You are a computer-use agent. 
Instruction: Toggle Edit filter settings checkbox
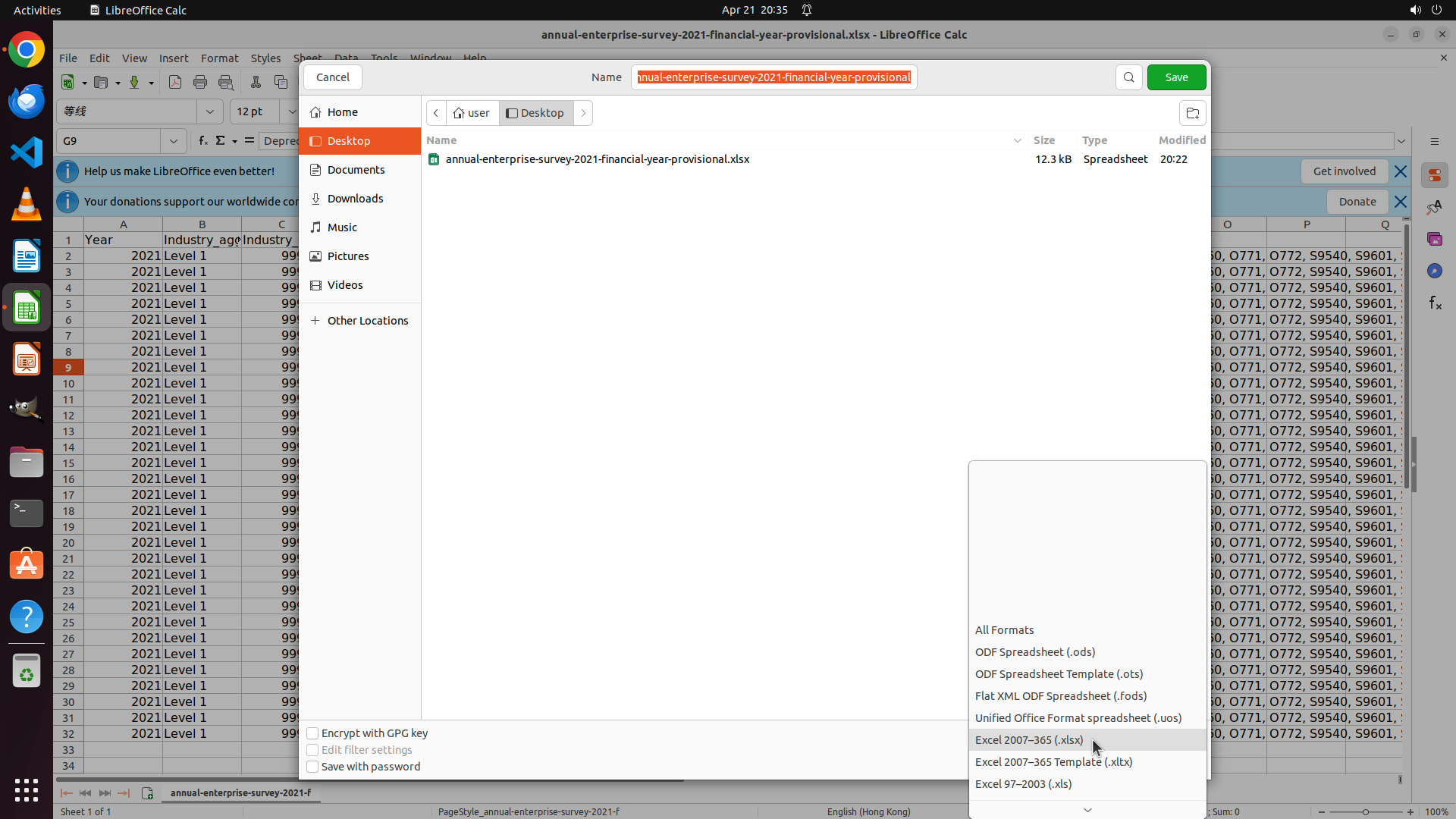[312, 750]
